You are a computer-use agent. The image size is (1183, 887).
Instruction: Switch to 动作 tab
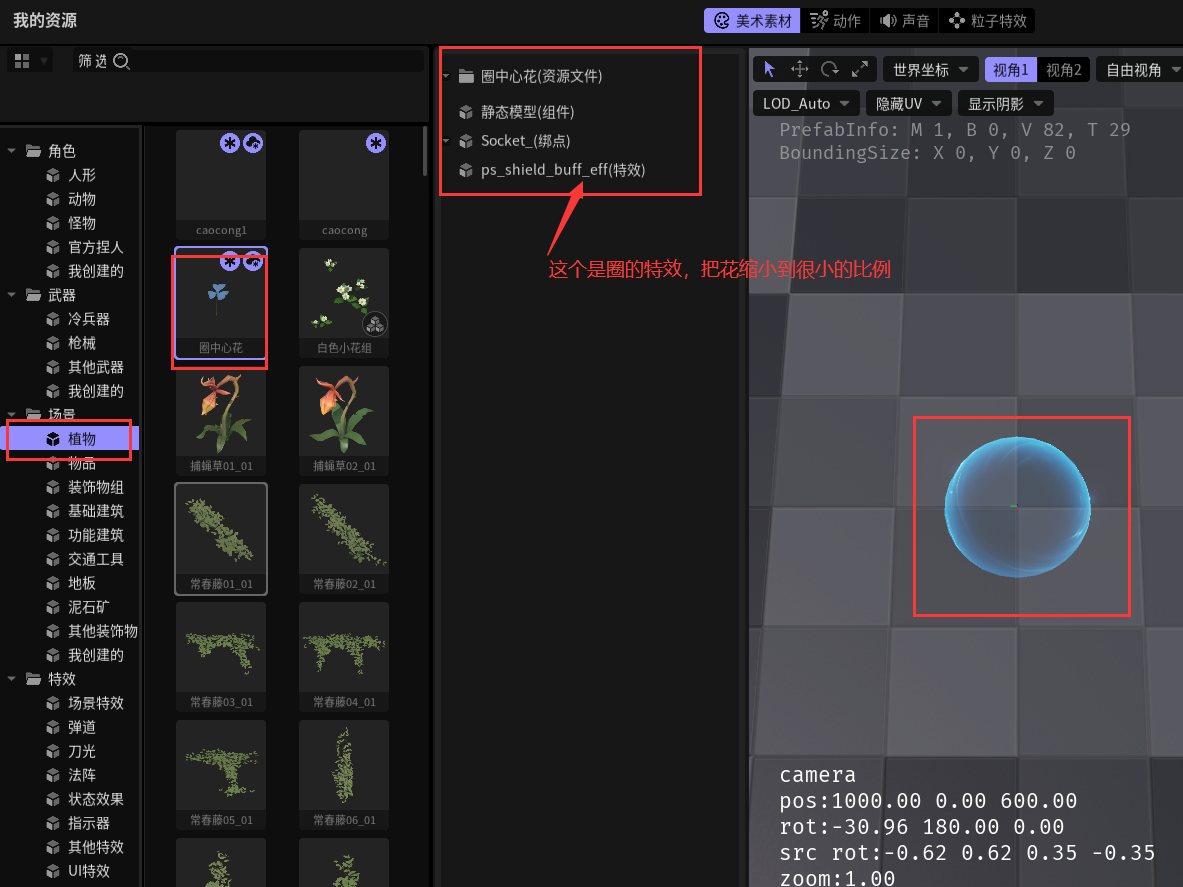[x=835, y=21]
